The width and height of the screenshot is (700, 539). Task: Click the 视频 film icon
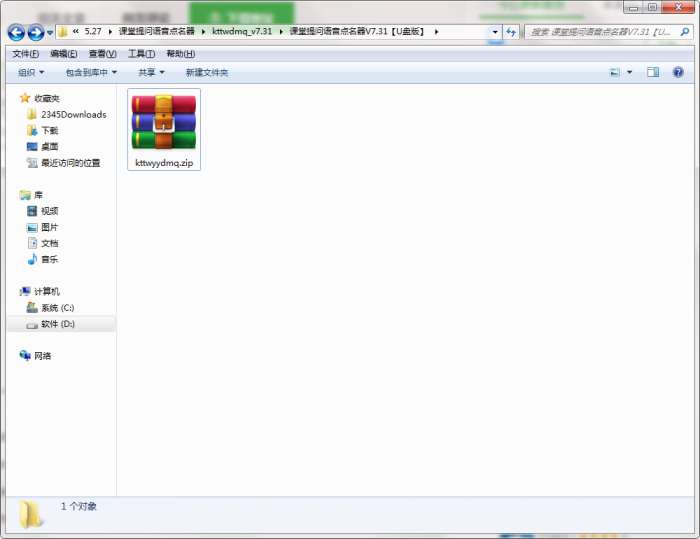tap(32, 211)
